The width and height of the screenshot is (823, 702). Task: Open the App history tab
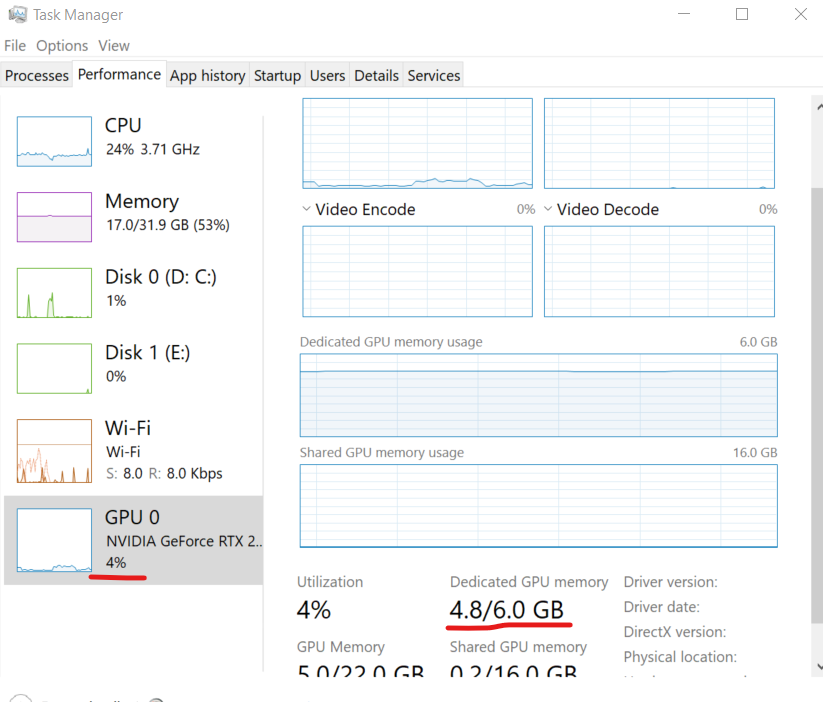click(x=207, y=74)
